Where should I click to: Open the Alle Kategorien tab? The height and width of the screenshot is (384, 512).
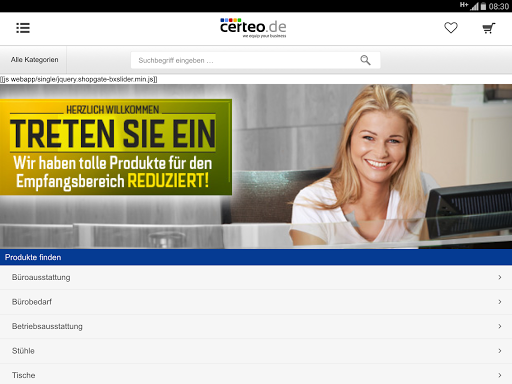[33, 60]
